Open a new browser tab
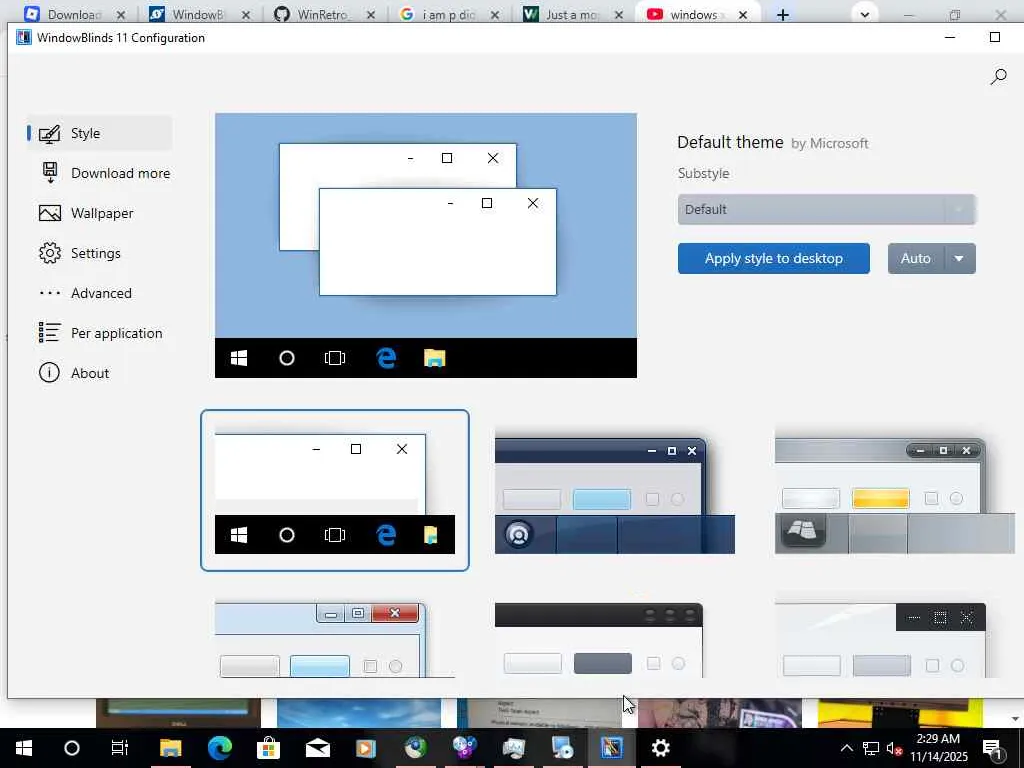This screenshot has height=768, width=1024. 782,14
